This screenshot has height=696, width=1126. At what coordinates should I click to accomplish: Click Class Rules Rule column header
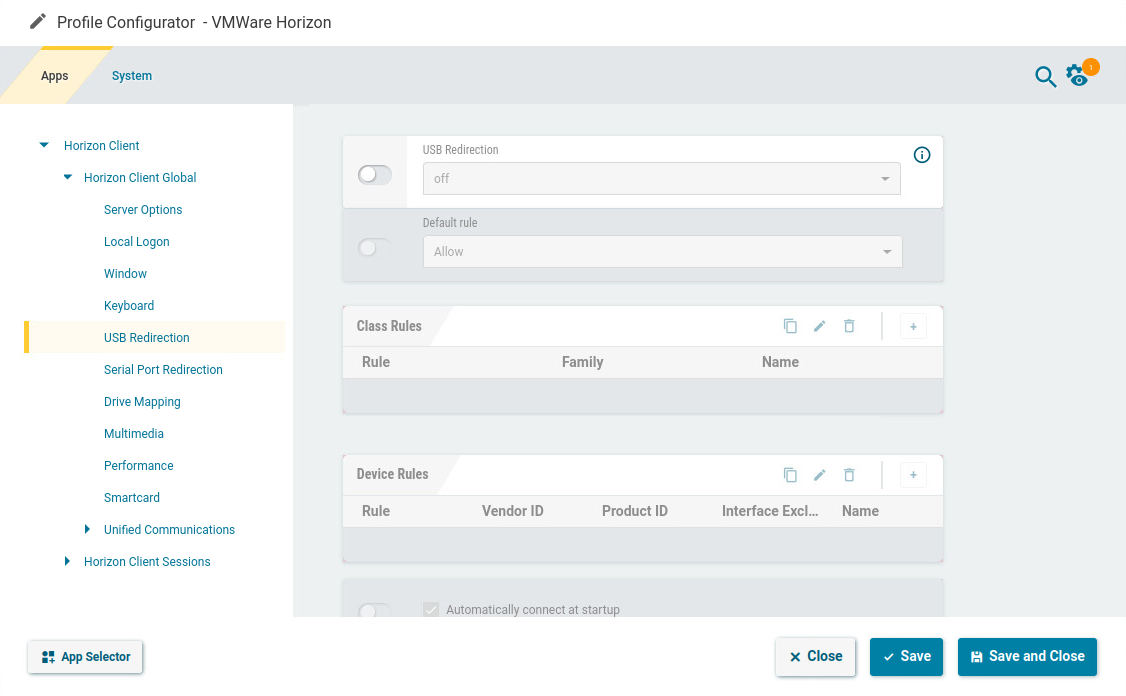point(376,362)
